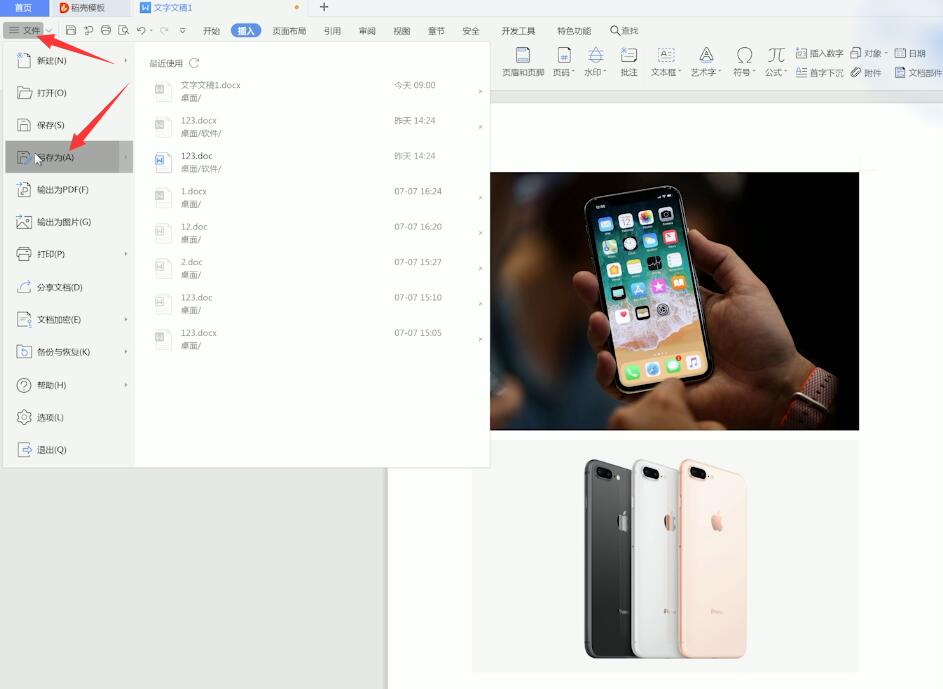Screen dimensions: 943x689
Task: Click 文档加密(E) in file menu
Action: (69, 319)
